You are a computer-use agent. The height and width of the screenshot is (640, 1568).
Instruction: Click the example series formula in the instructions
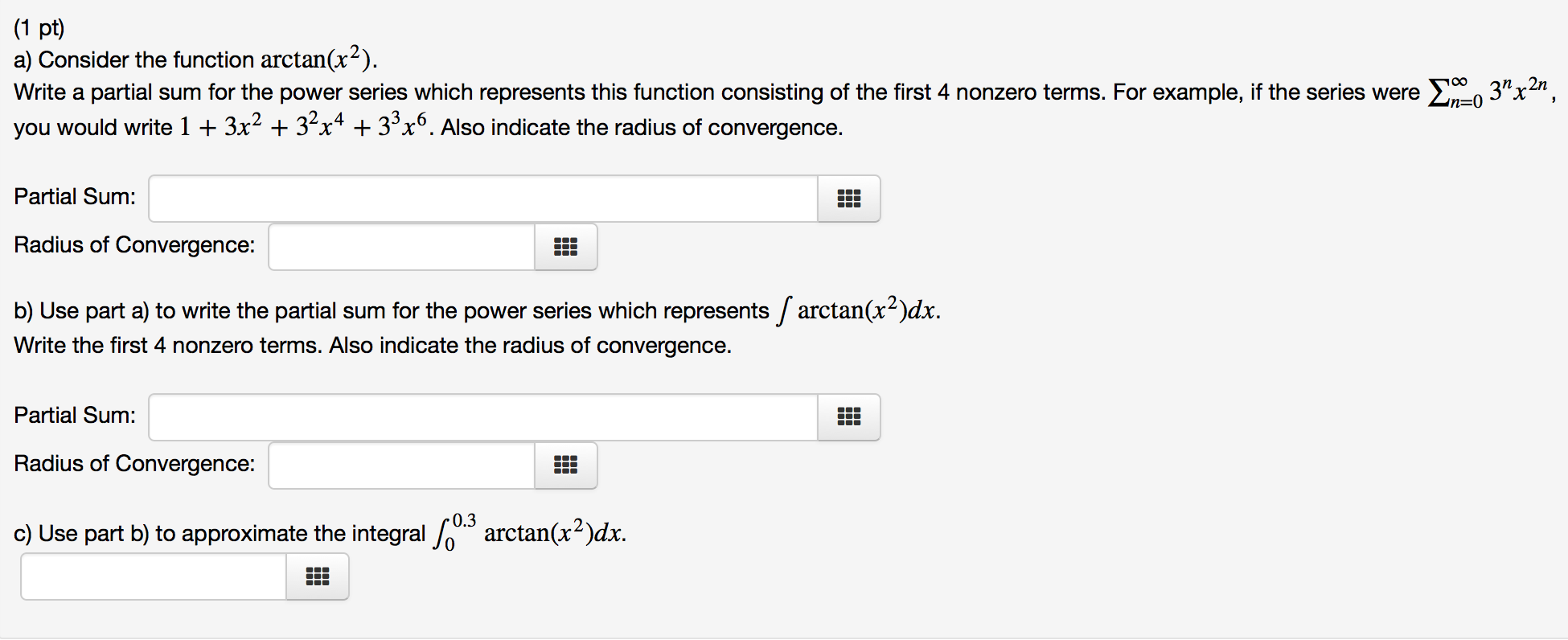(x=1496, y=90)
